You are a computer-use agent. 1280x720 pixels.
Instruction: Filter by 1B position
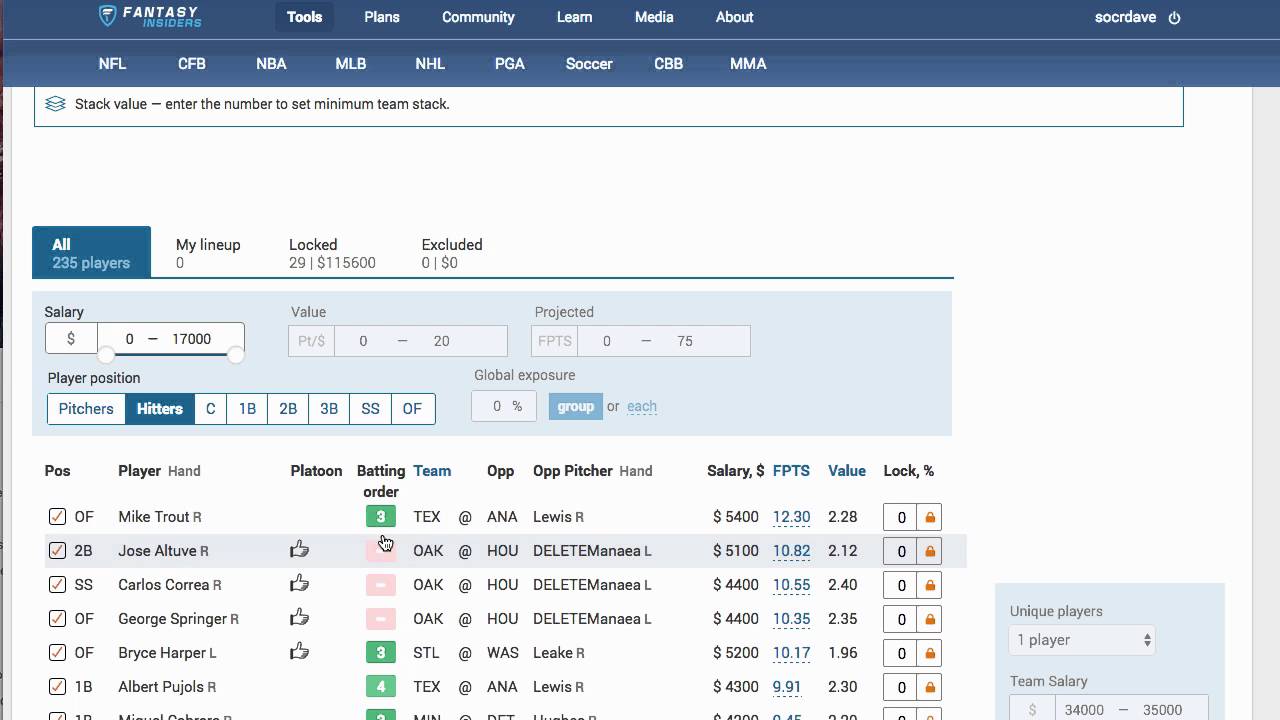(247, 409)
